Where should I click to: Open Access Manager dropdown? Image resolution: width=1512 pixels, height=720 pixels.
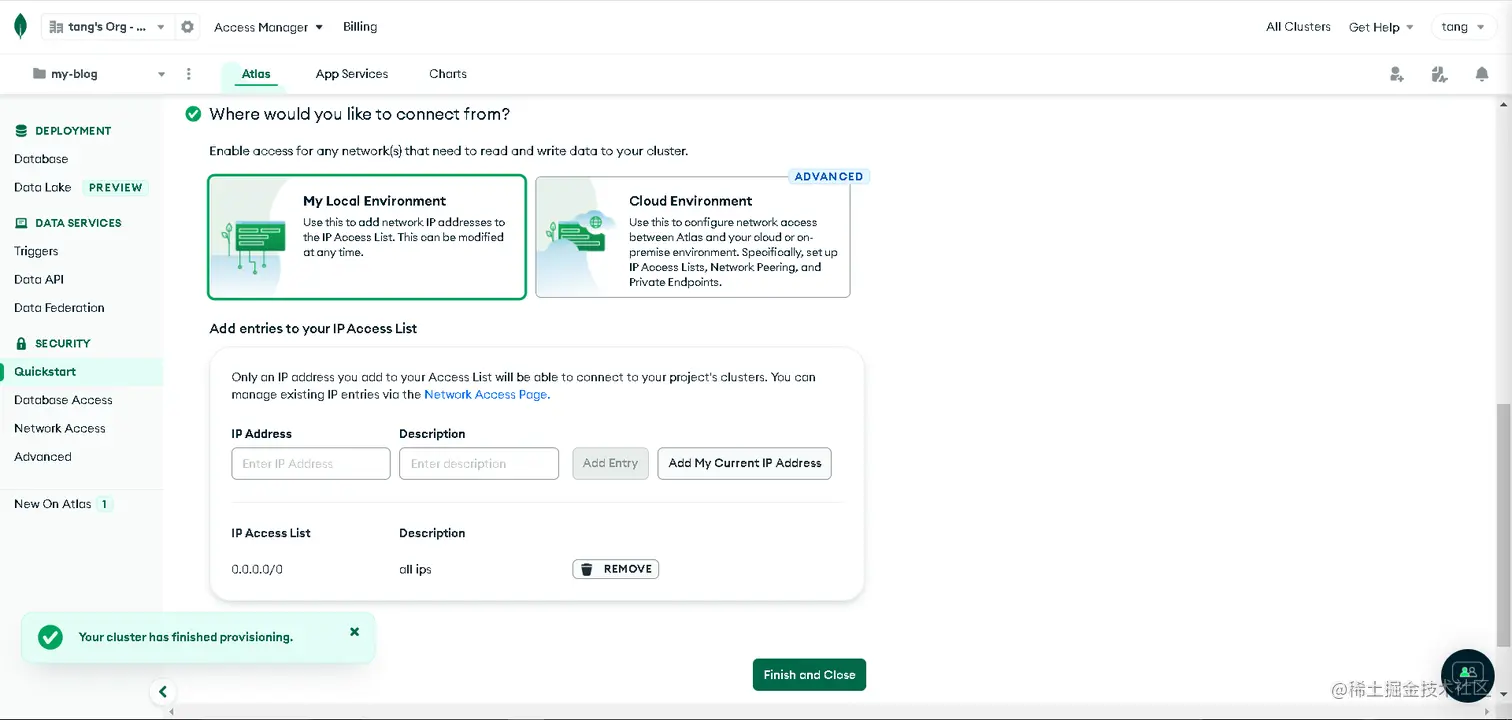[x=269, y=27]
